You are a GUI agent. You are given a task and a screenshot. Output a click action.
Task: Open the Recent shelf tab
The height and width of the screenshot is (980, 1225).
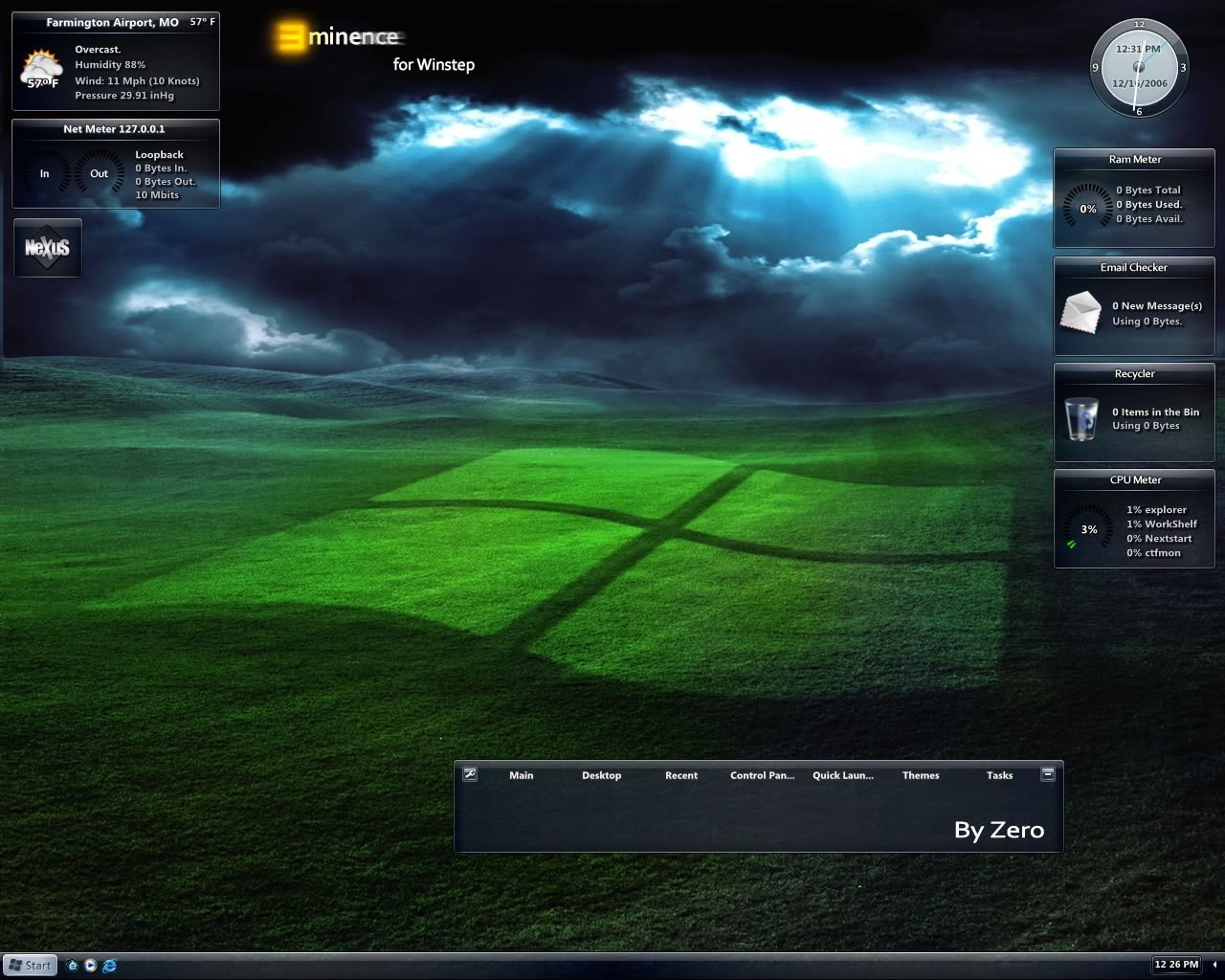coord(681,775)
